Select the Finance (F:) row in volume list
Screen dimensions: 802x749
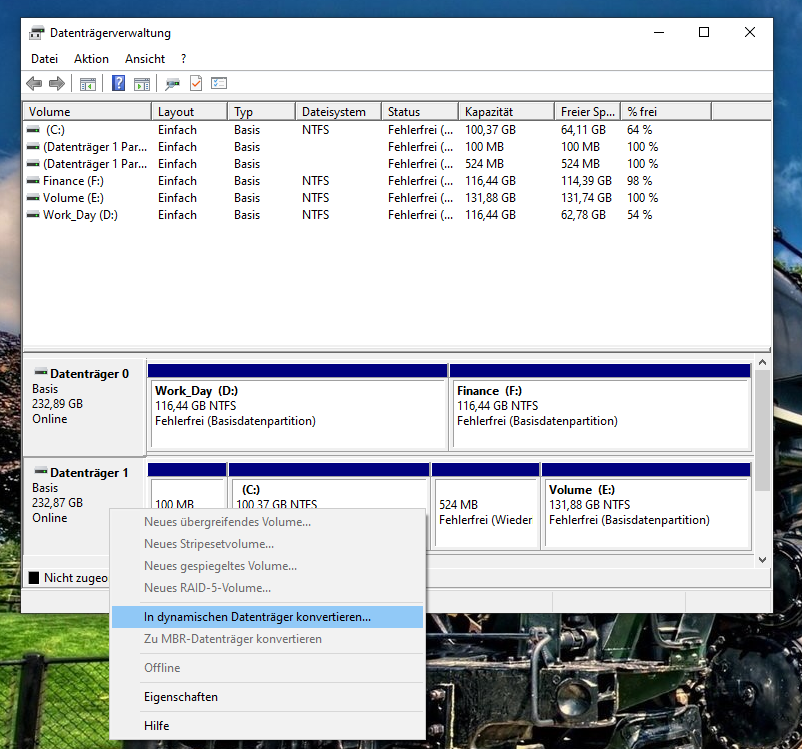point(73,181)
